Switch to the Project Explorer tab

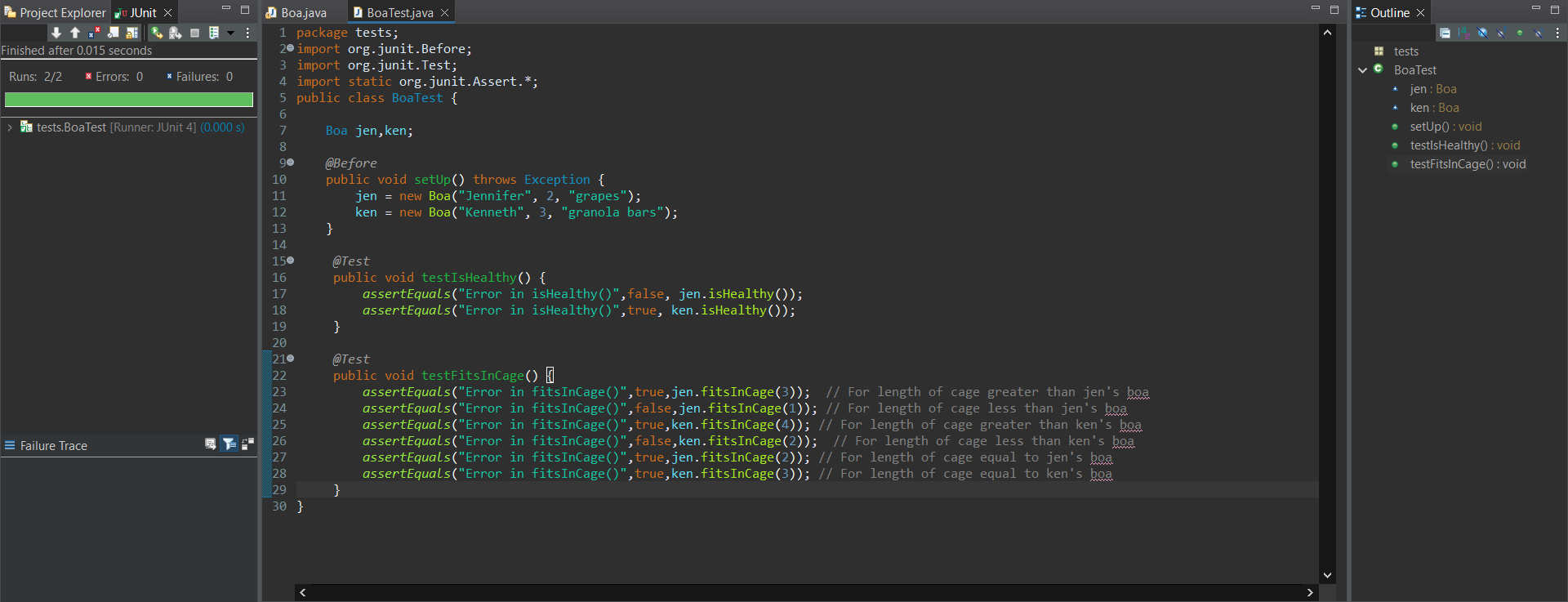(56, 12)
